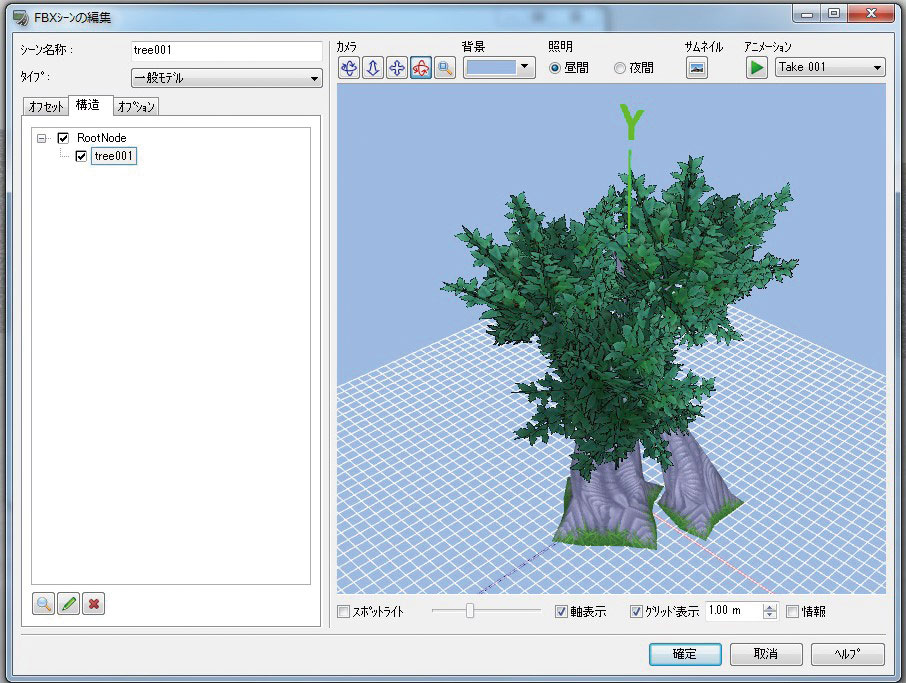This screenshot has height=683, width=906.
Task: Click the magnifier icon below the node tree
Action: (44, 604)
